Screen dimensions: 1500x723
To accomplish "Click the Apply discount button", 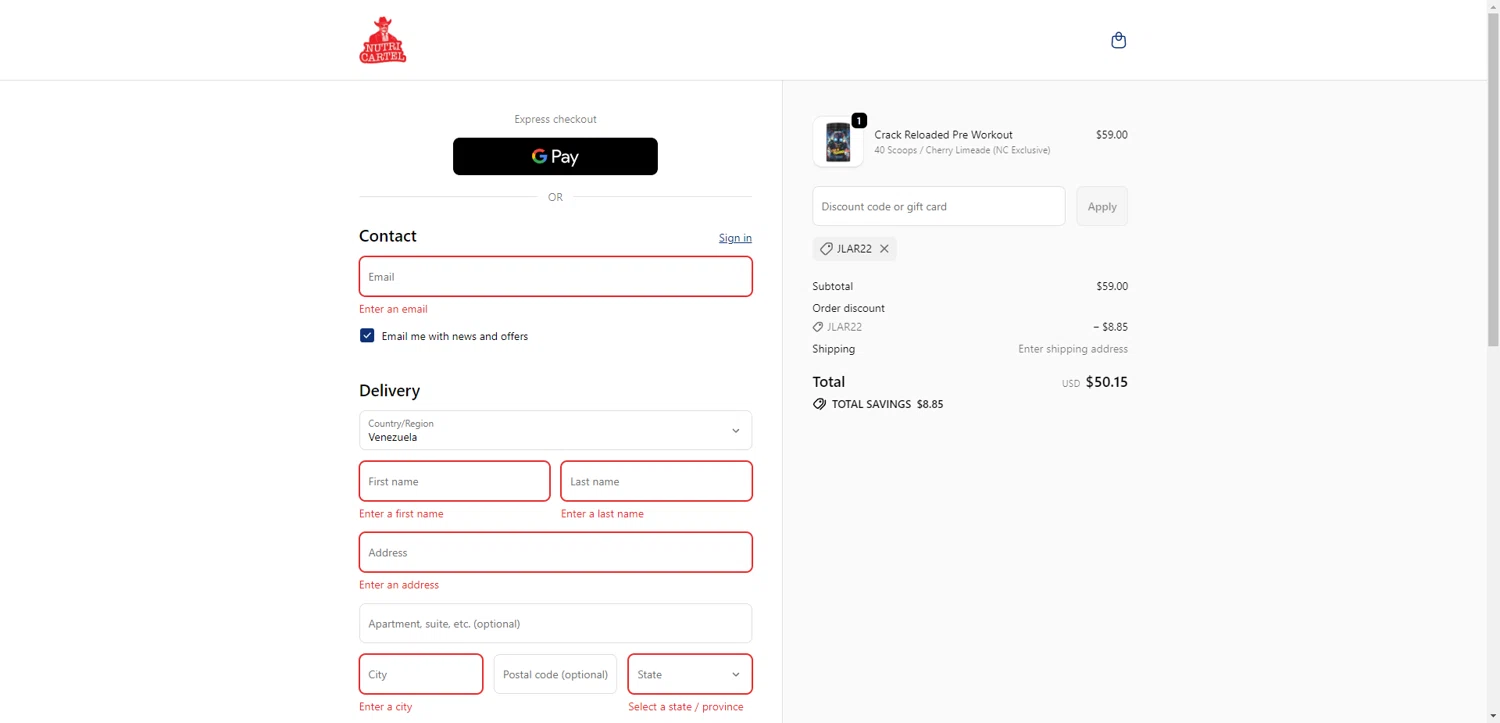I will tap(1102, 206).
